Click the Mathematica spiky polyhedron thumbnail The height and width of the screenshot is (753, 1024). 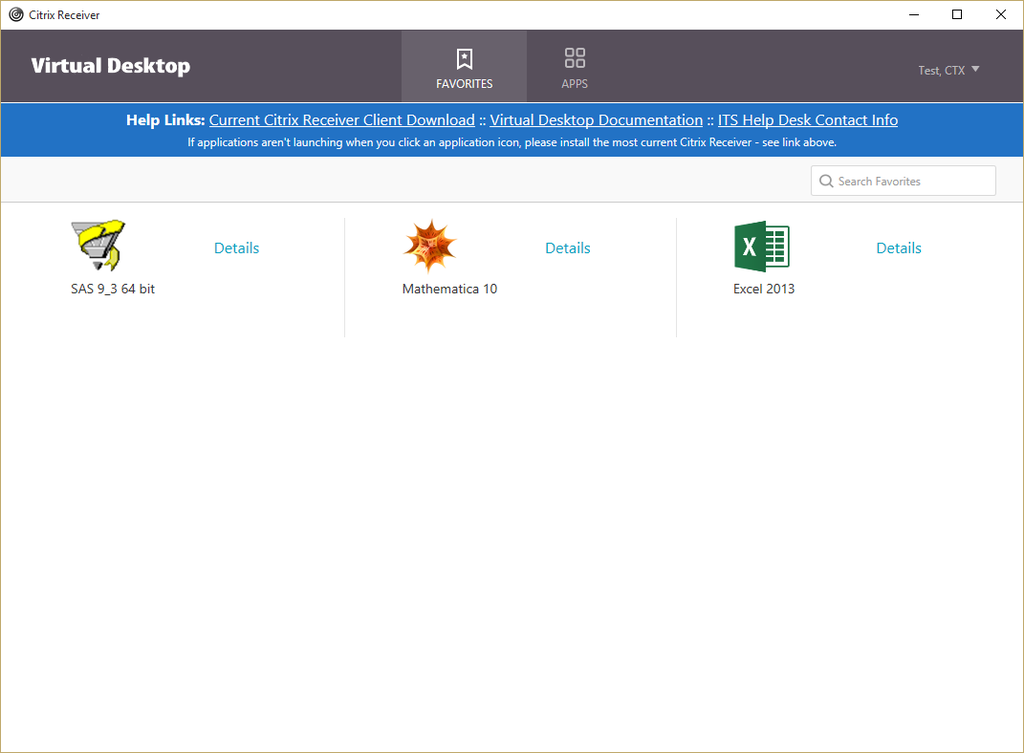click(x=430, y=245)
